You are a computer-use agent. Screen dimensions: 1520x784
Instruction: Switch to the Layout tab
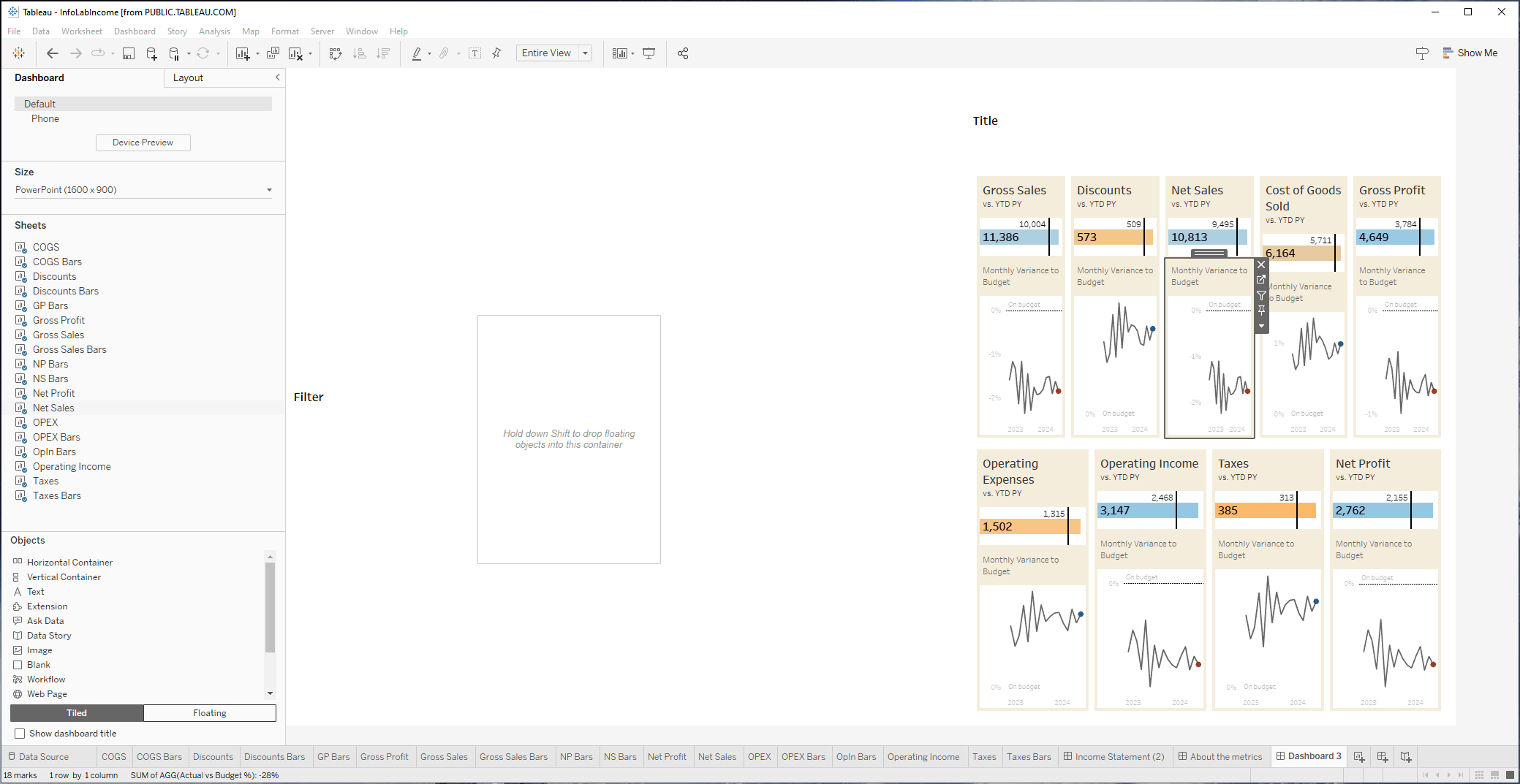(188, 78)
